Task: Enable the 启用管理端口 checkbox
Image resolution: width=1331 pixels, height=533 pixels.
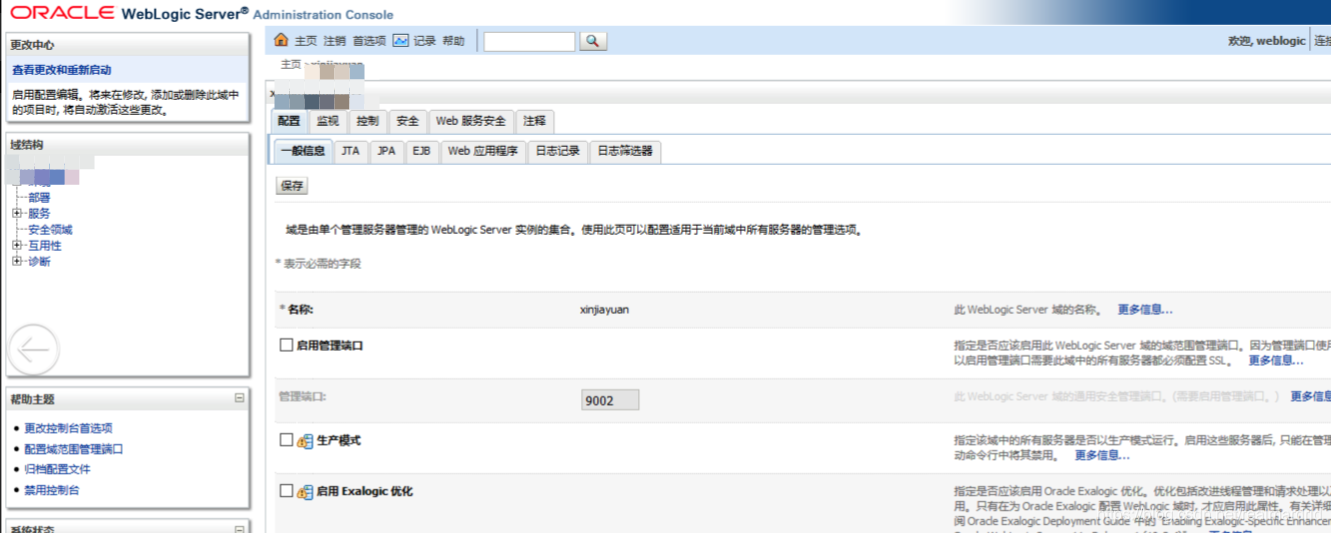Action: click(x=286, y=345)
